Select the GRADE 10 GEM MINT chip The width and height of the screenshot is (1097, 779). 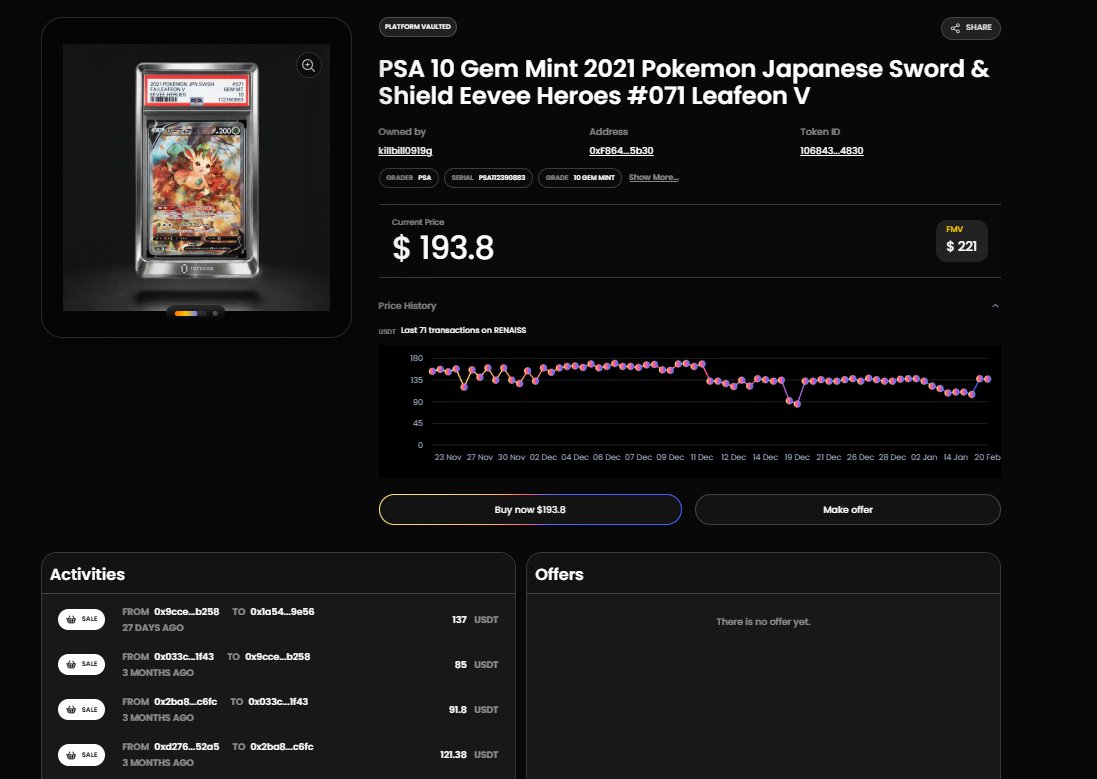pos(580,178)
